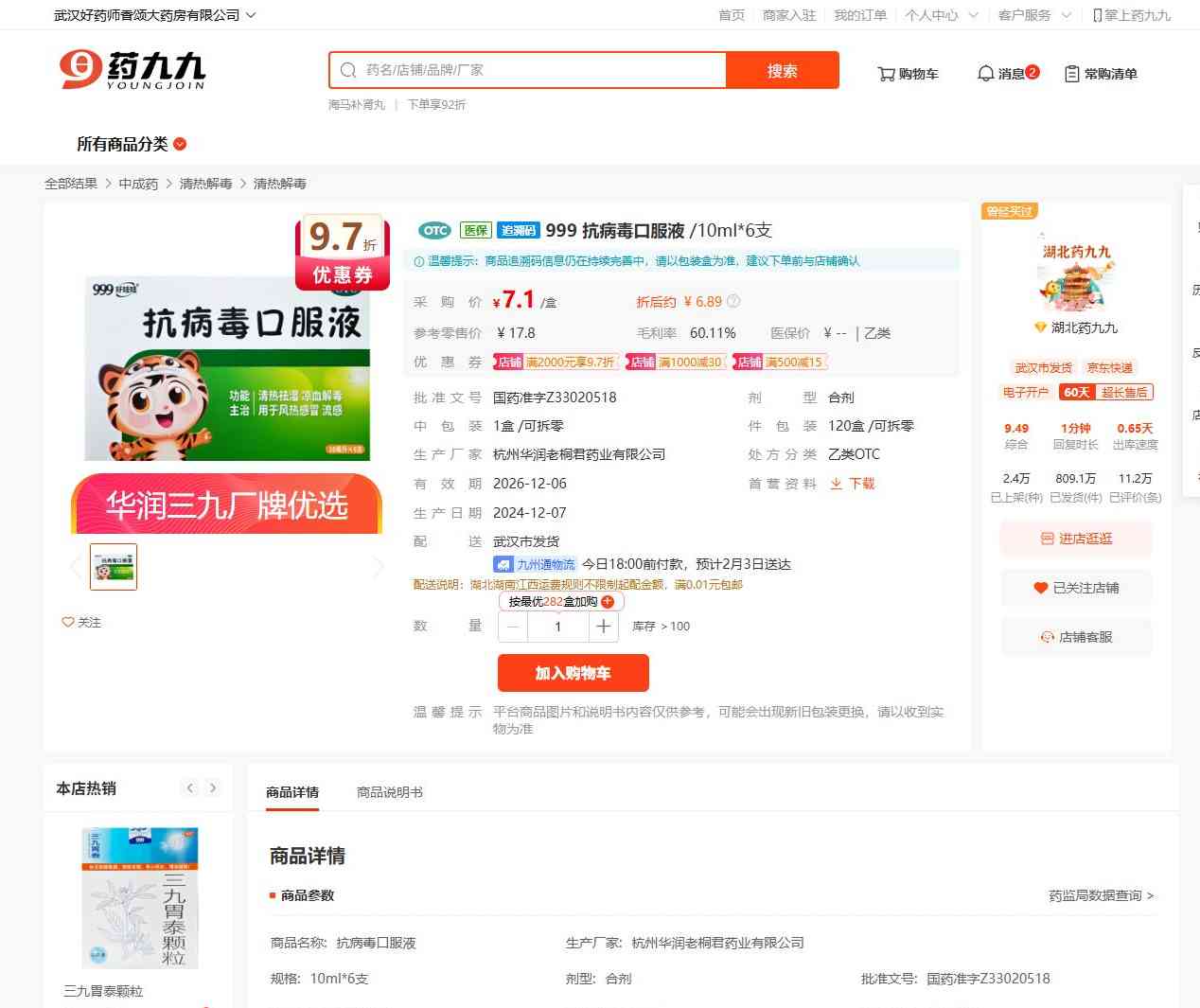Screen dimensions: 1200x1008
Task: Click the 药九九 YoungJoin logo
Action: pos(132,70)
